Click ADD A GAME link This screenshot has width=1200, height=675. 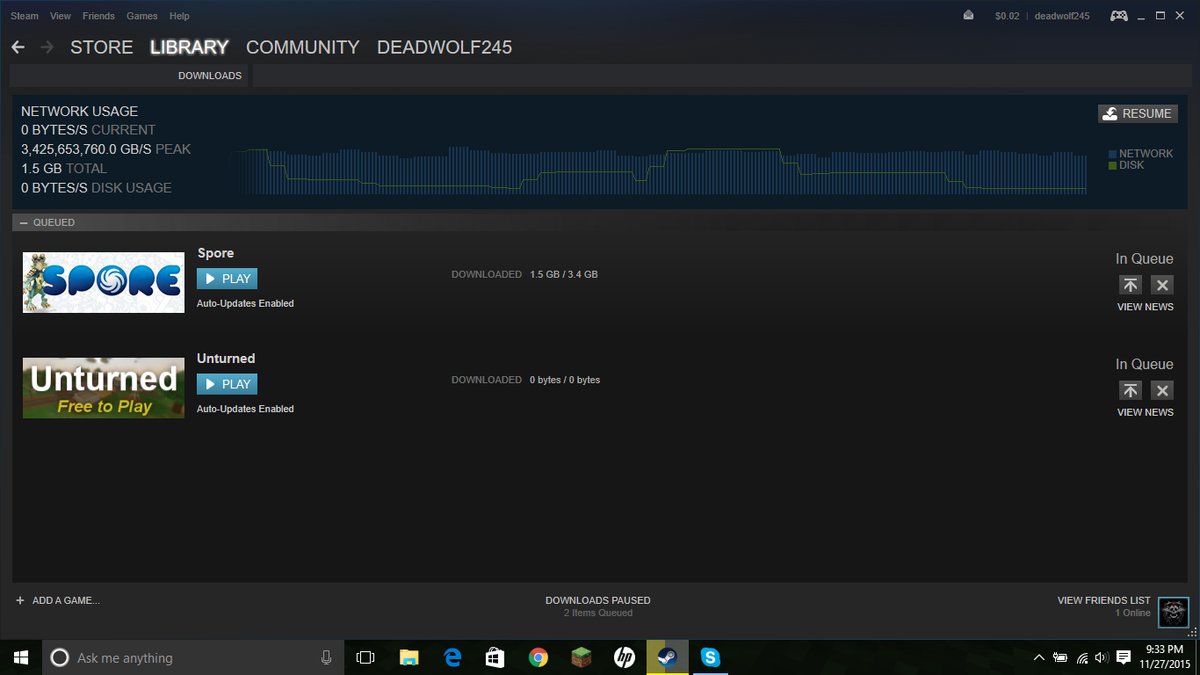[66, 601]
